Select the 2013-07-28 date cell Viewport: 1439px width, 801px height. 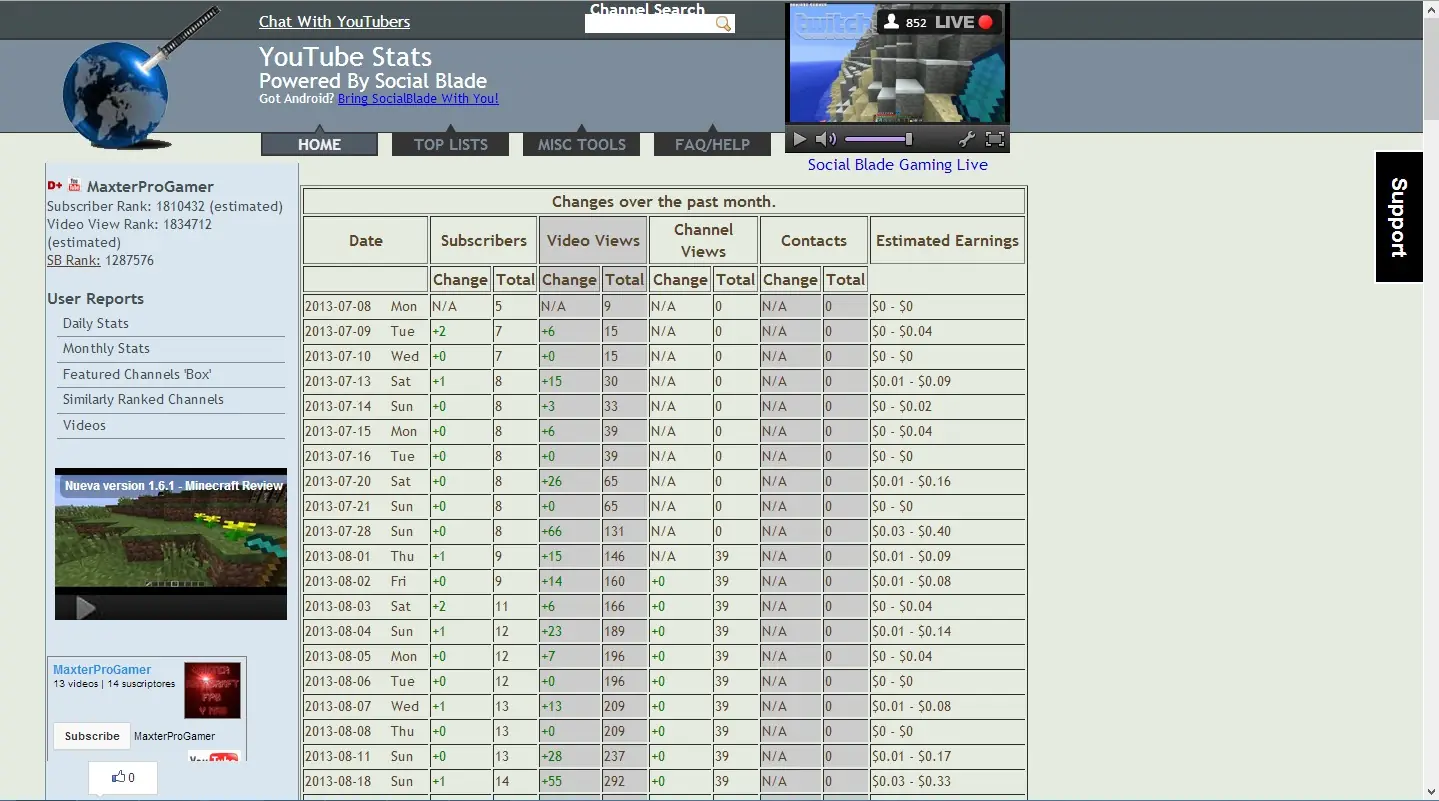click(x=365, y=531)
